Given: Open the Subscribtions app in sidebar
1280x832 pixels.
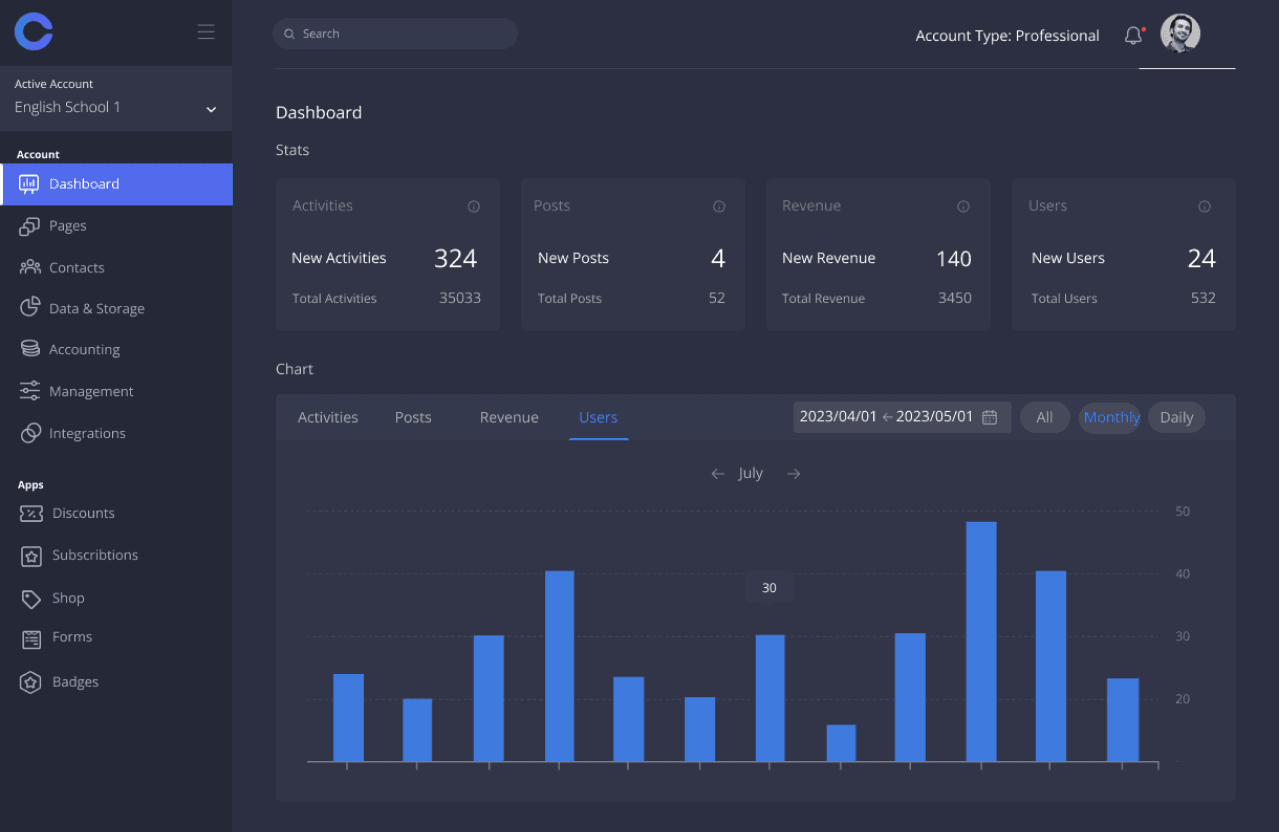Looking at the screenshot, I should coord(95,556).
